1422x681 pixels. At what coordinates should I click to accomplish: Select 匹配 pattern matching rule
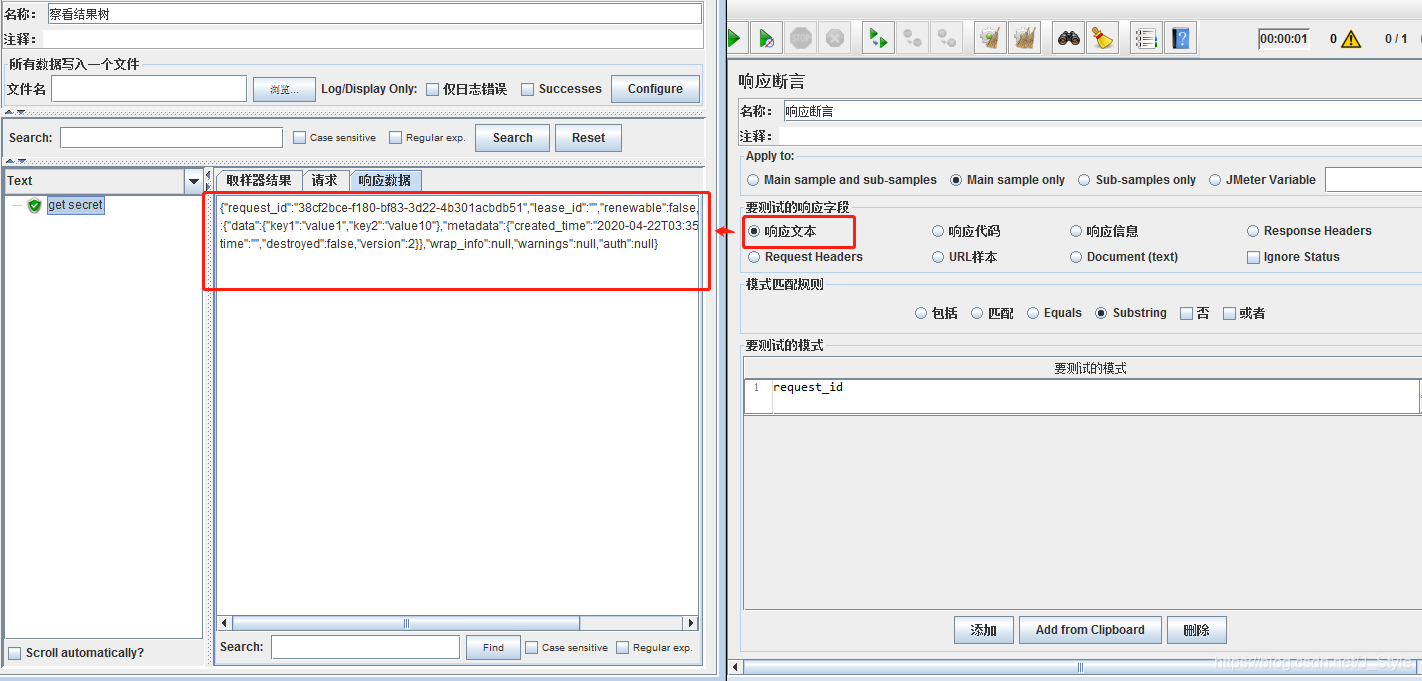tap(978, 313)
